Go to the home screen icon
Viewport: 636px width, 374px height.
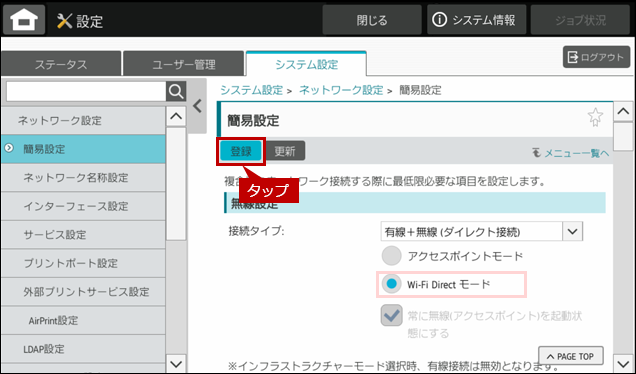pos(24,20)
